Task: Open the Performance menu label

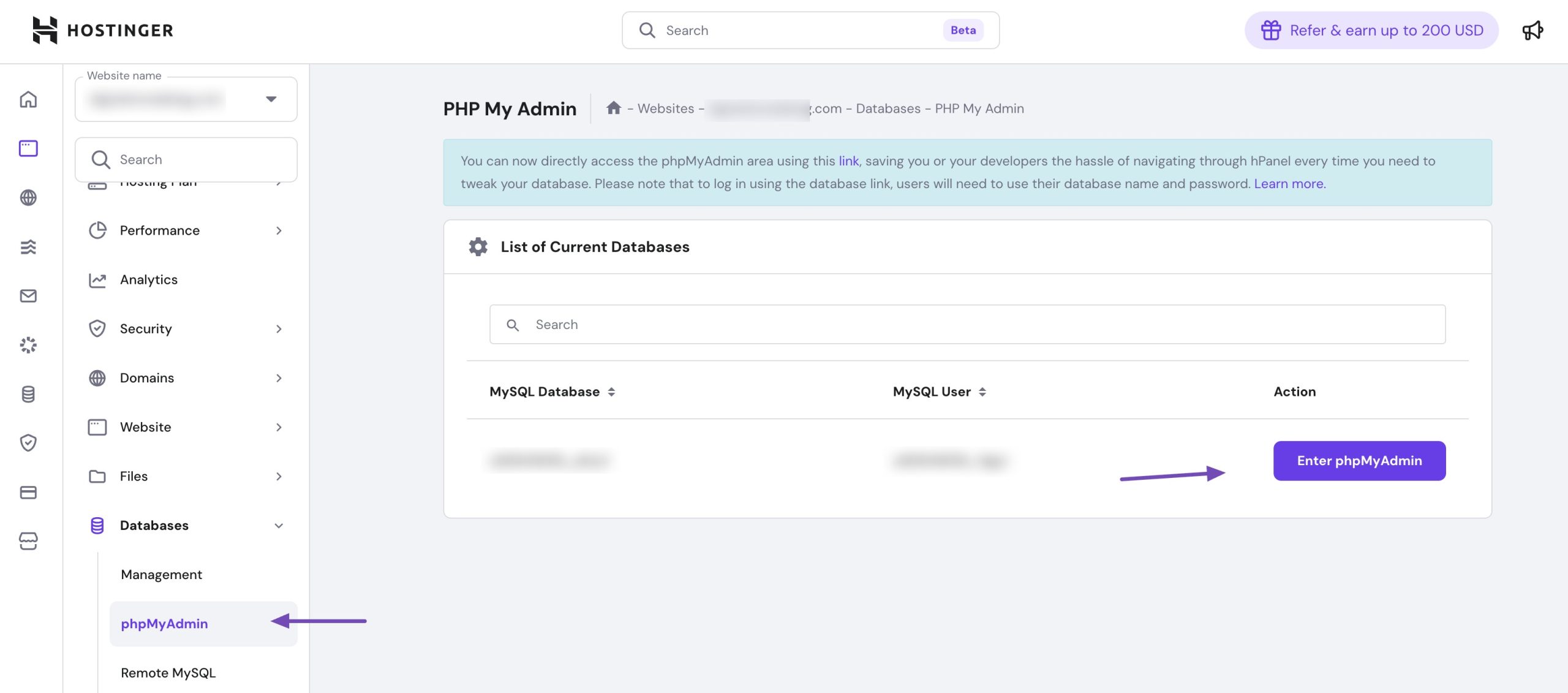Action: (160, 230)
